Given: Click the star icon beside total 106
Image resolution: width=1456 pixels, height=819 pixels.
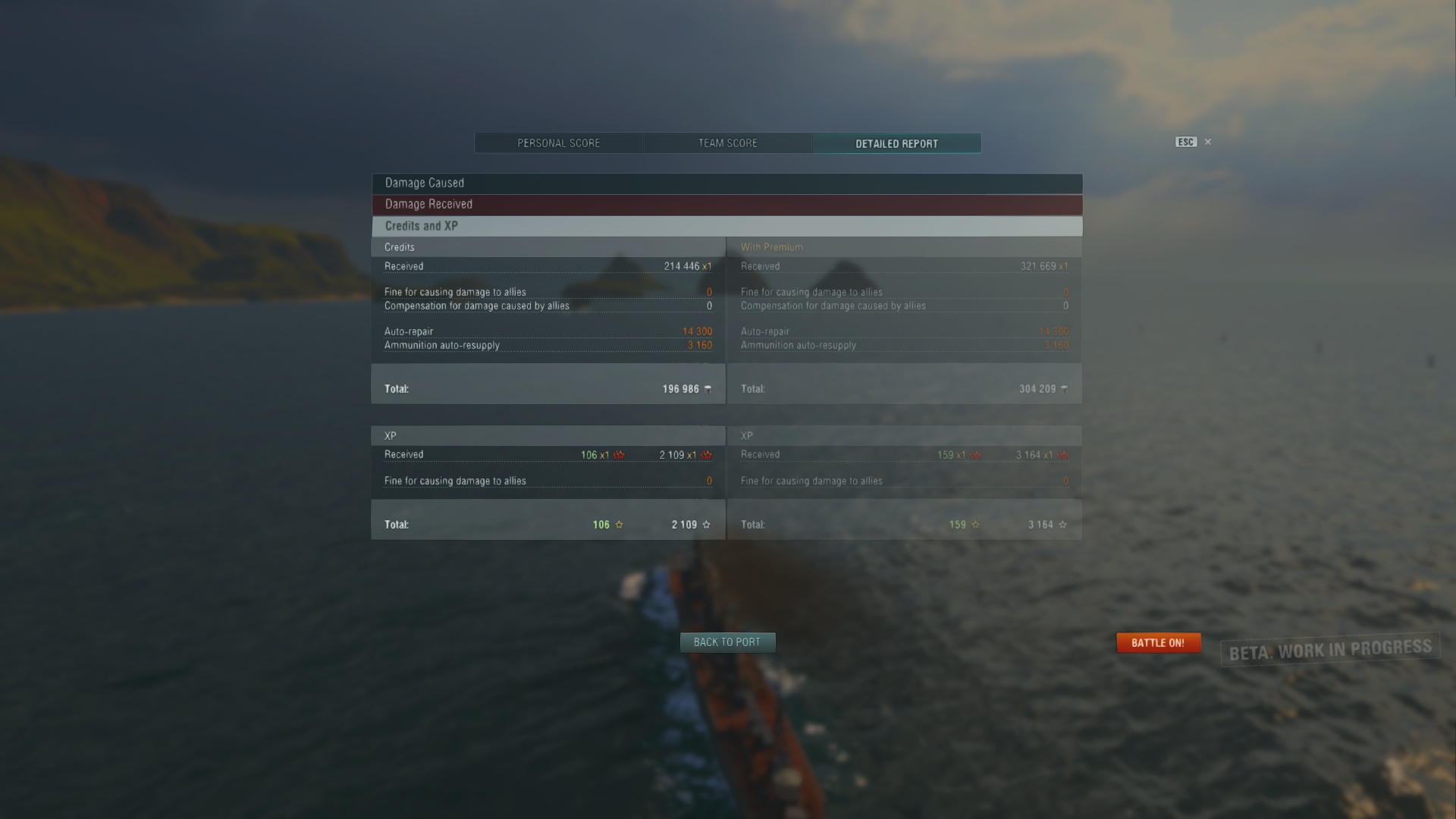Looking at the screenshot, I should coord(619,525).
